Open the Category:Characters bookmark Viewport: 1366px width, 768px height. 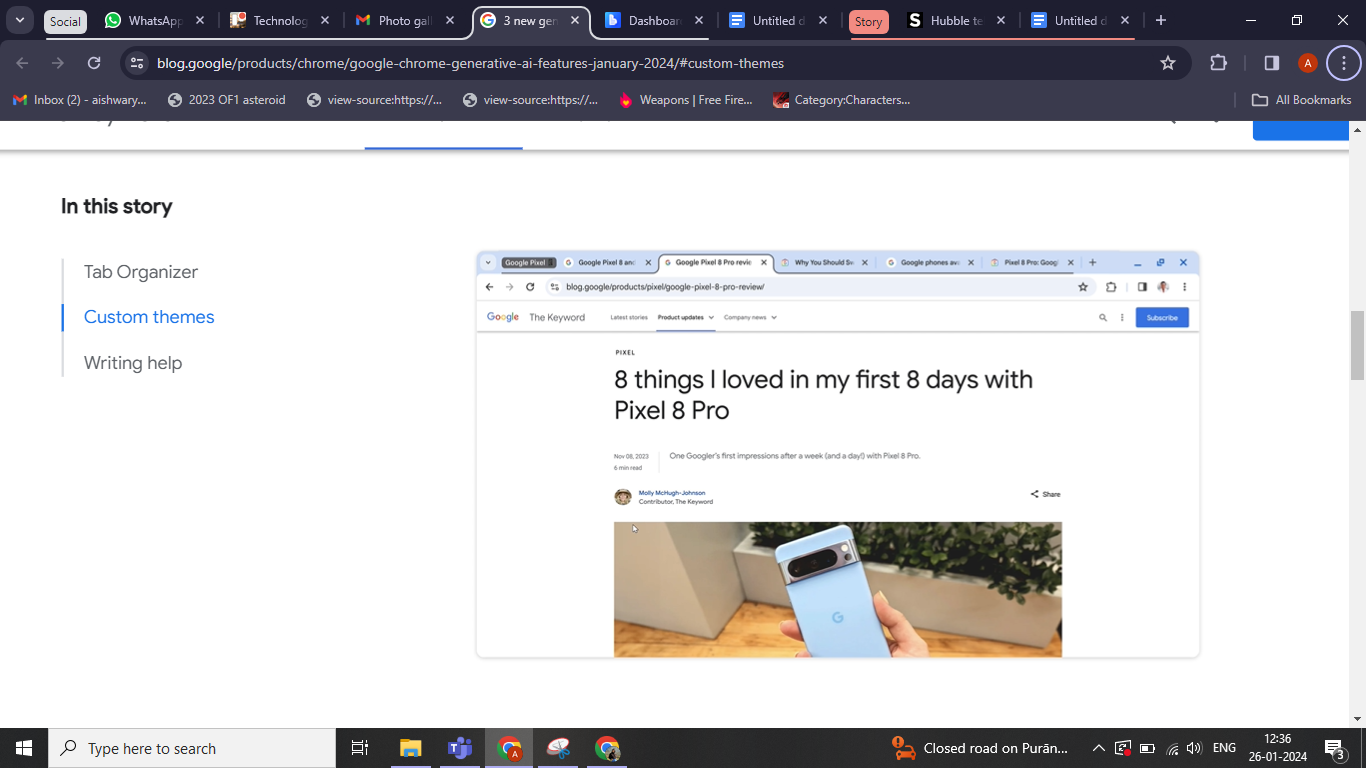[x=842, y=100]
